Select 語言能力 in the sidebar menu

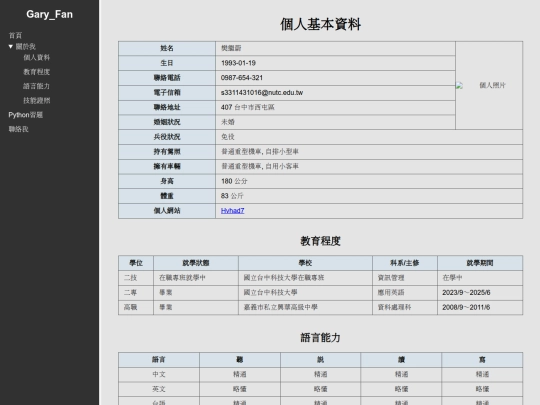(37, 86)
